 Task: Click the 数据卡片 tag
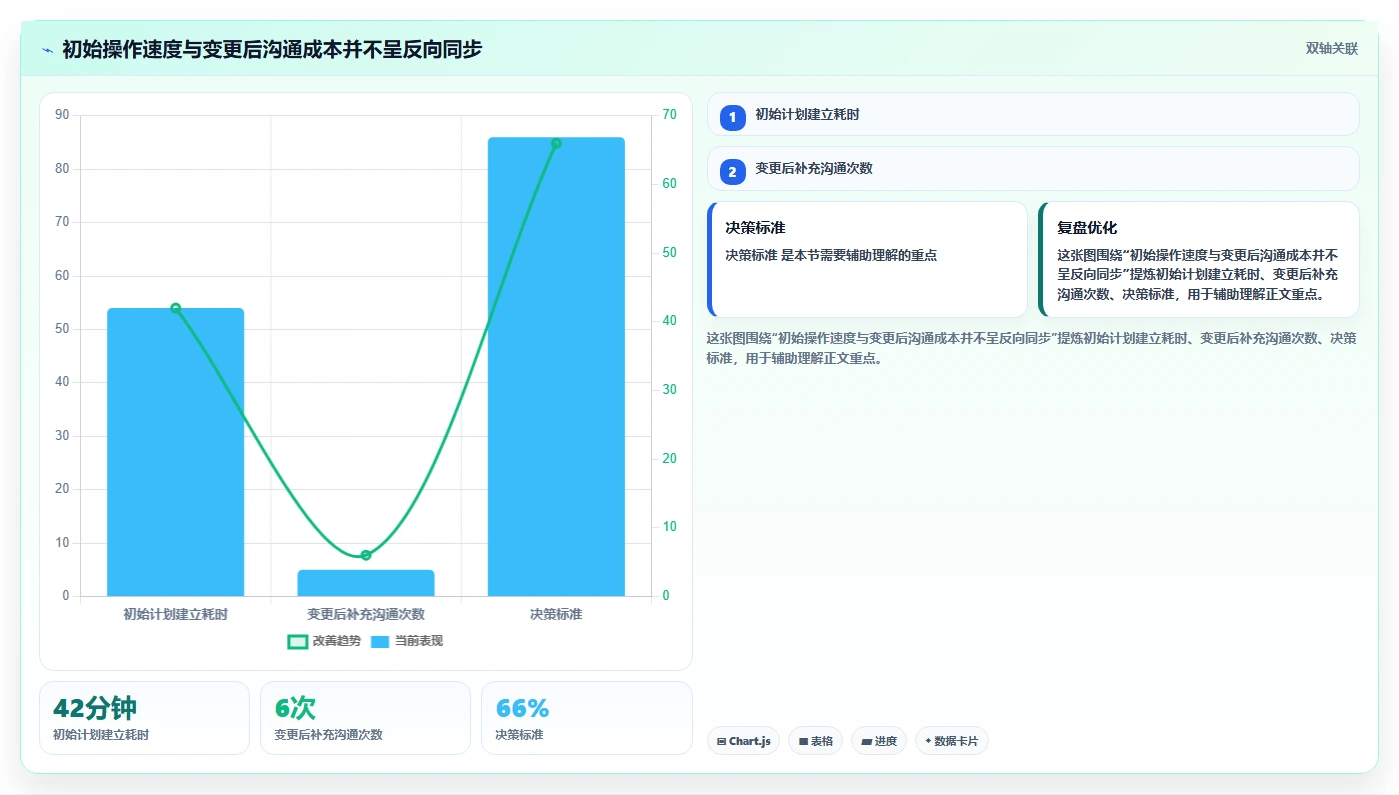click(x=951, y=741)
